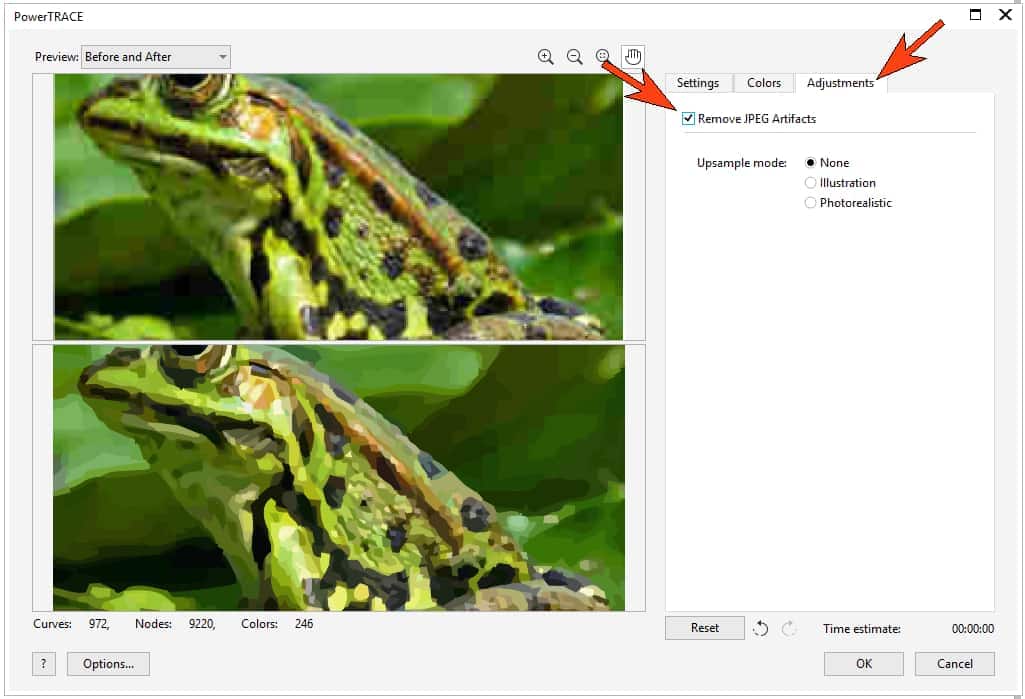
Task: Switch to the Settings tab
Action: click(x=698, y=82)
